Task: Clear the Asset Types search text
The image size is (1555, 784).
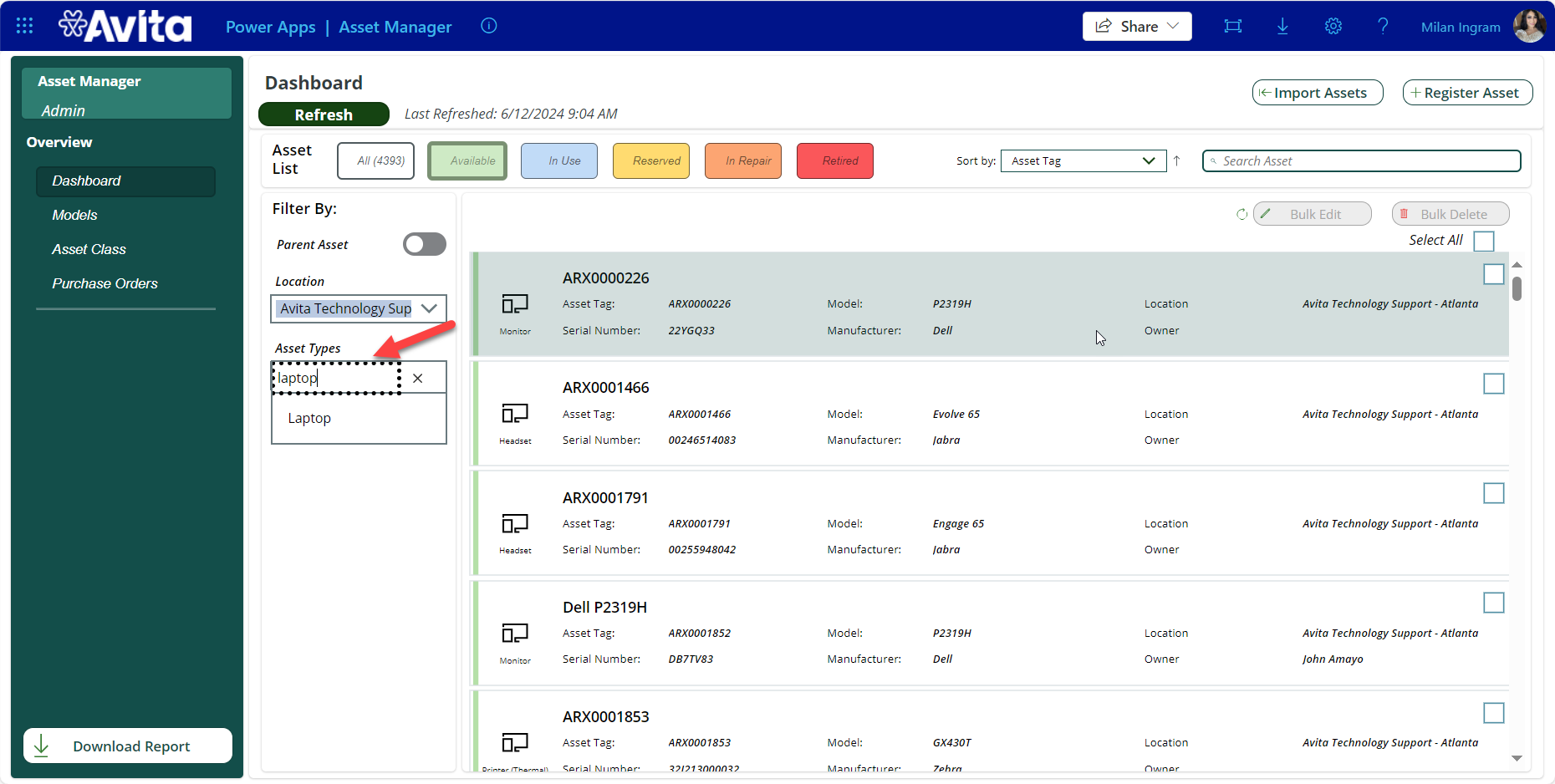Action: click(x=418, y=379)
